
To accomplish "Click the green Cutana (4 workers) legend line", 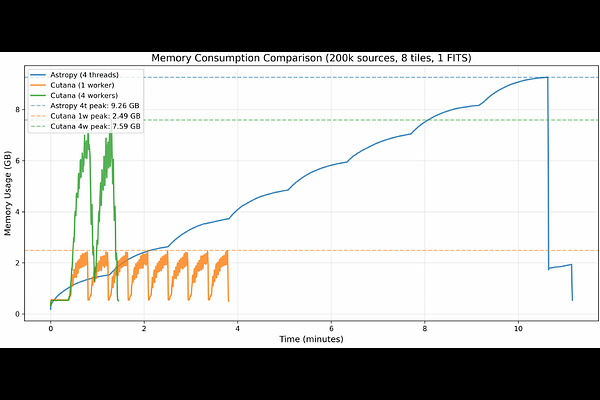I will coord(38,95).
